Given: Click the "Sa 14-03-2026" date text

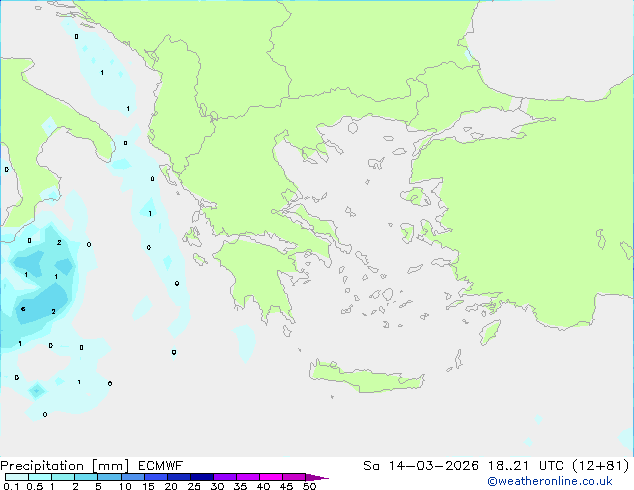Looking at the screenshot, I should [421, 466].
